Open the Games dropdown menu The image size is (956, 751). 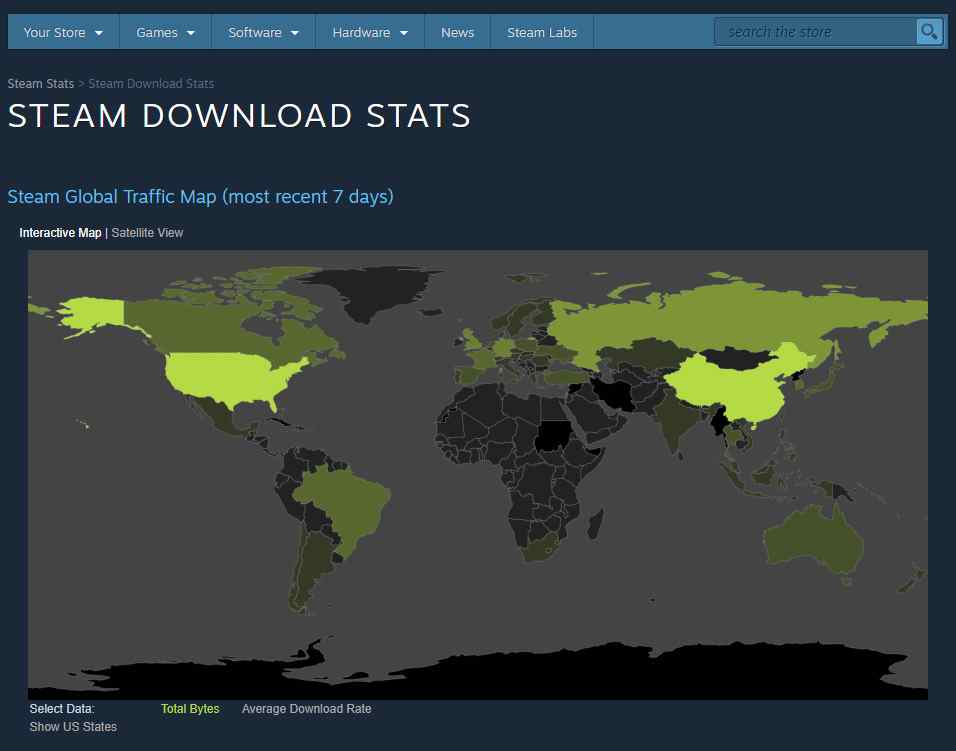coord(157,31)
